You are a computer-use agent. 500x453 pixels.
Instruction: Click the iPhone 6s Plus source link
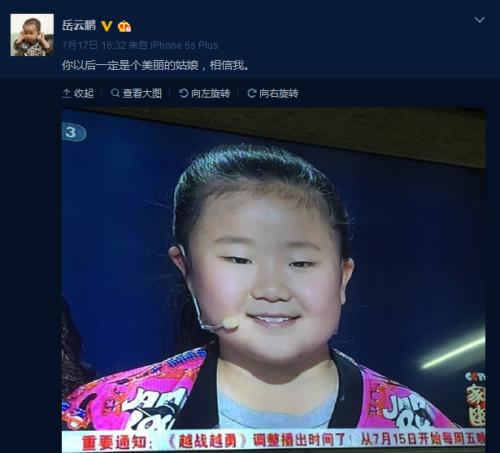point(184,45)
